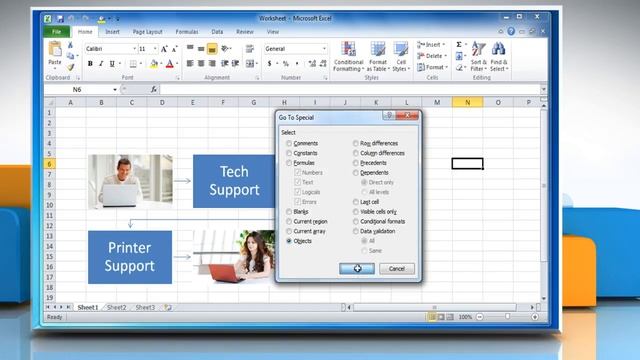Open the font name Calibri dropdown
Screen dimensions: 640x360
(x=134, y=49)
